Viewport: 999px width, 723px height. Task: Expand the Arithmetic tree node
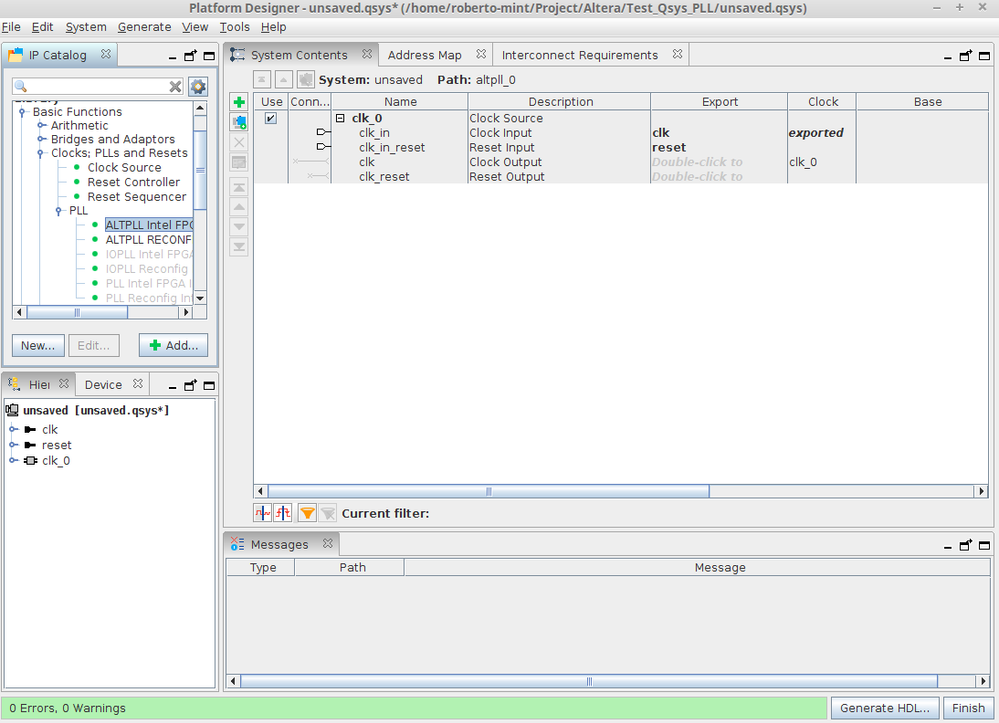point(41,125)
